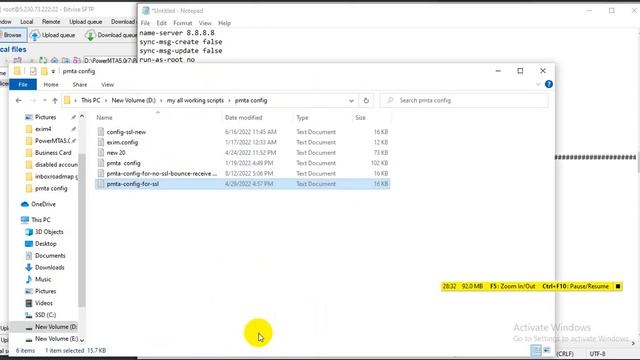This screenshot has height=360, width=640.
Task: Sort files by Size column
Action: [360, 118]
